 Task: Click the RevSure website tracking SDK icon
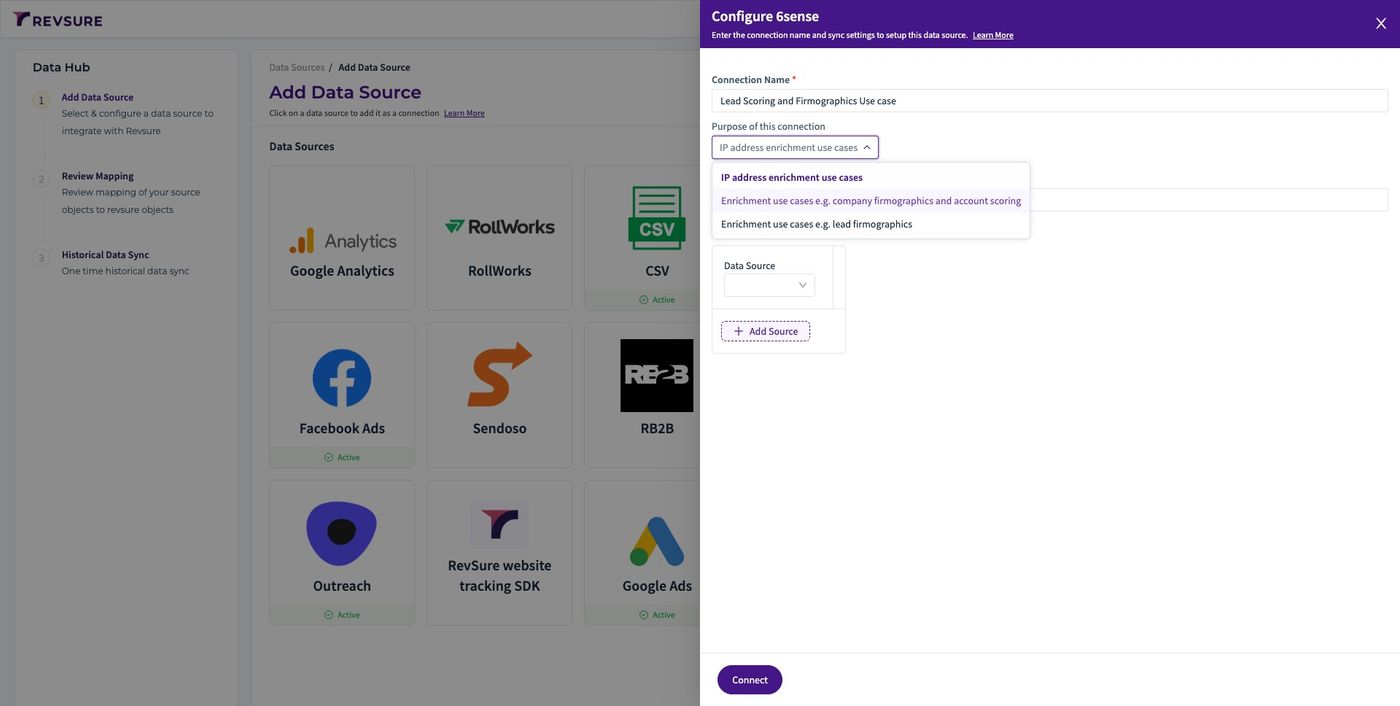[x=499, y=525]
